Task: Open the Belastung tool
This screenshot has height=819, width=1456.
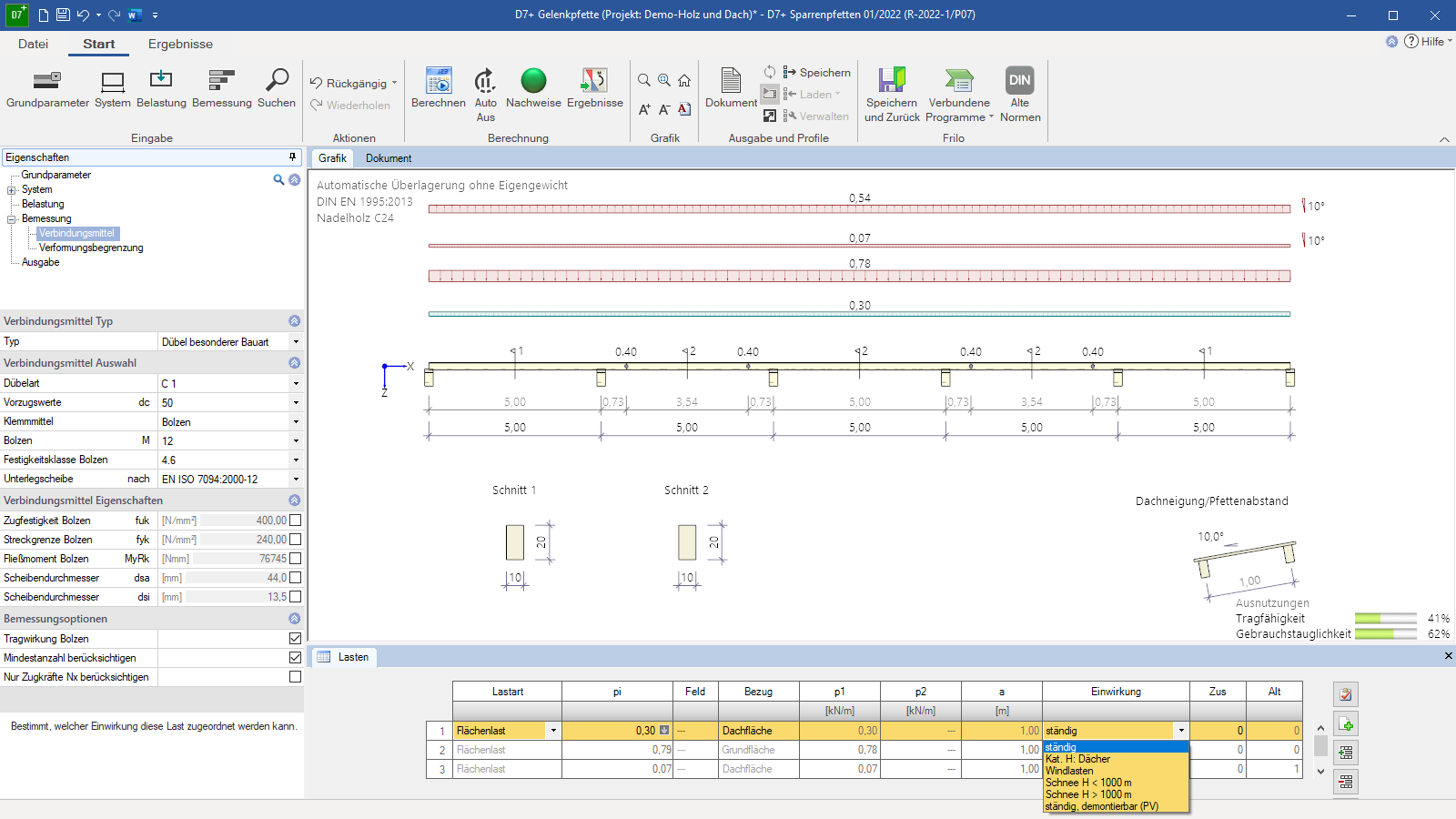Action: [x=161, y=88]
